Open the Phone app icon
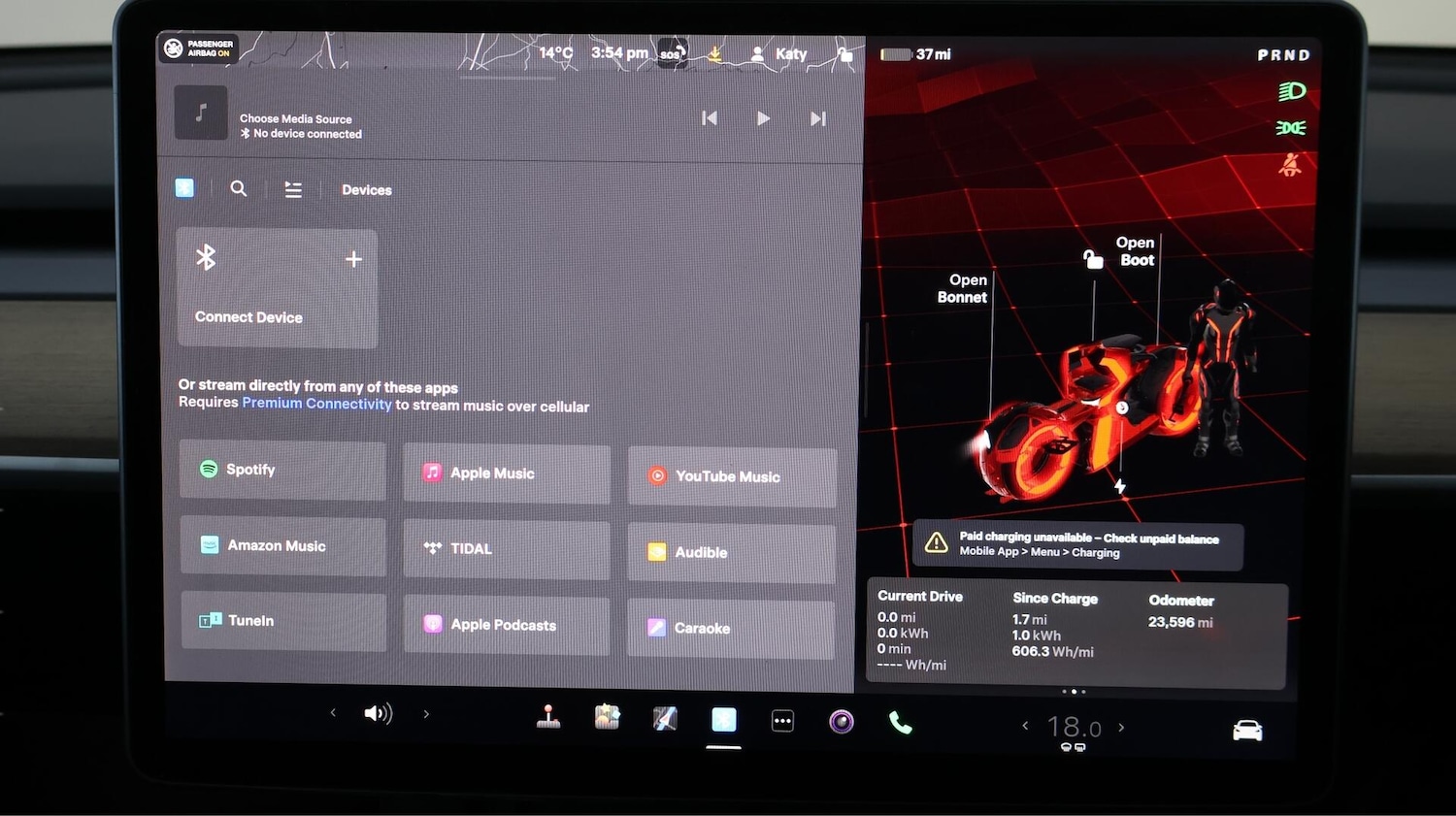1456x816 pixels. tap(900, 721)
